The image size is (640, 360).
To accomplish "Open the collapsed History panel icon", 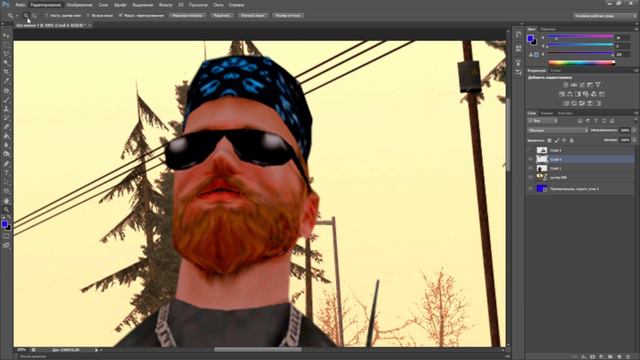I will (518, 35).
